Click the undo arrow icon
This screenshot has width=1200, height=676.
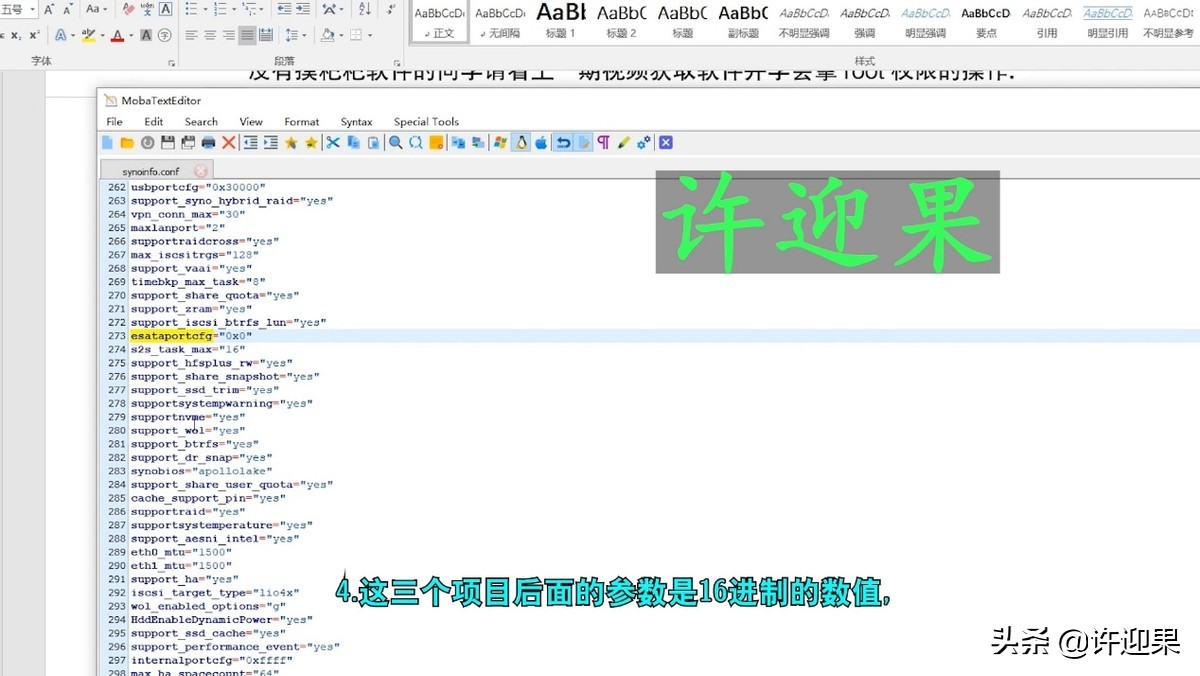(x=563, y=143)
